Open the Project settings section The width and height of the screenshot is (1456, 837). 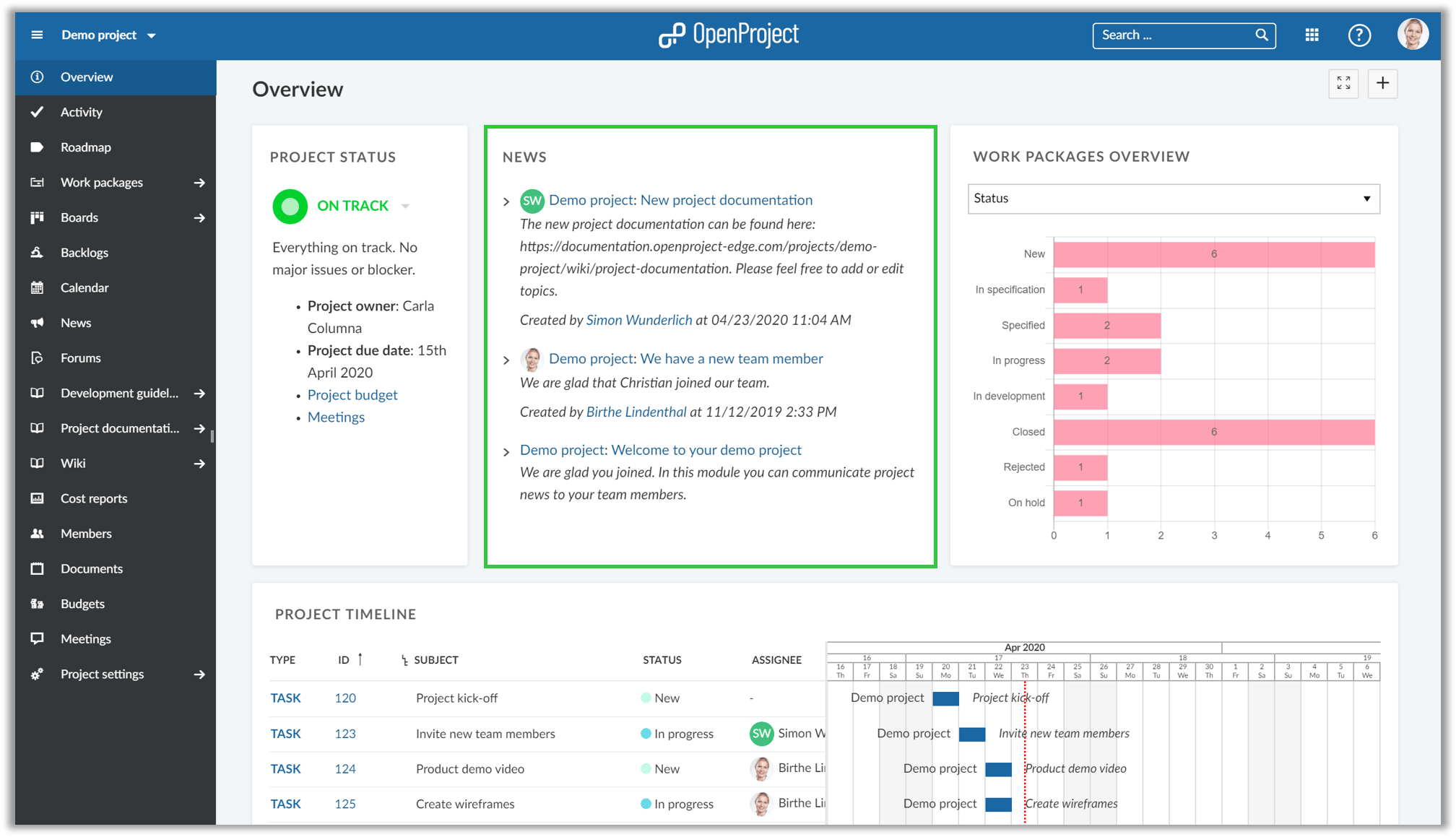point(103,674)
